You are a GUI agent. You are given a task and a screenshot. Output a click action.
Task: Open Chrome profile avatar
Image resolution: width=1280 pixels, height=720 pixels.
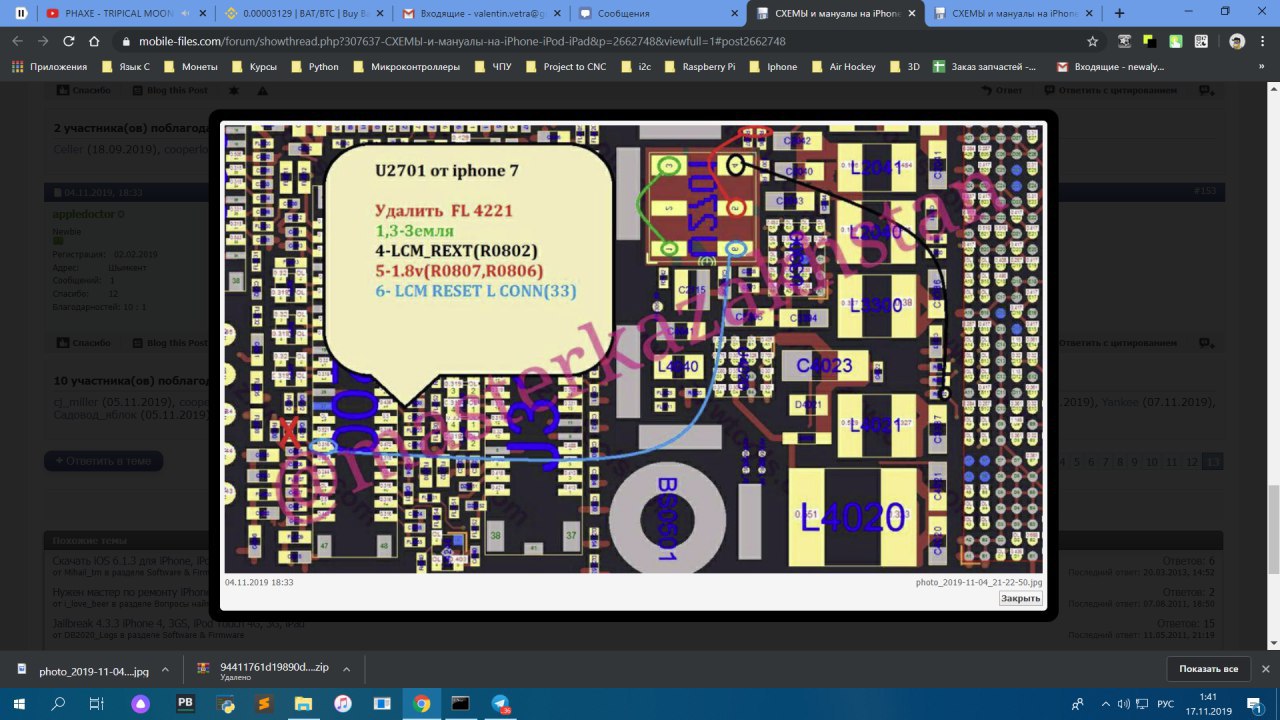coord(1237,41)
